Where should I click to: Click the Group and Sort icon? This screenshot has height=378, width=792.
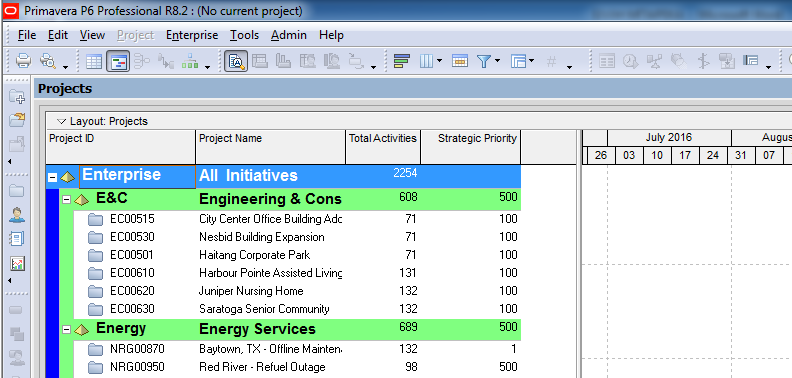coord(519,61)
